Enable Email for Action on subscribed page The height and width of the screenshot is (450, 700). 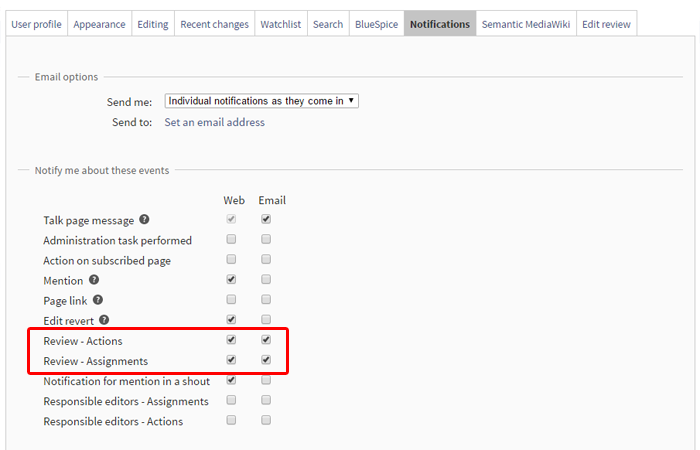(266, 260)
